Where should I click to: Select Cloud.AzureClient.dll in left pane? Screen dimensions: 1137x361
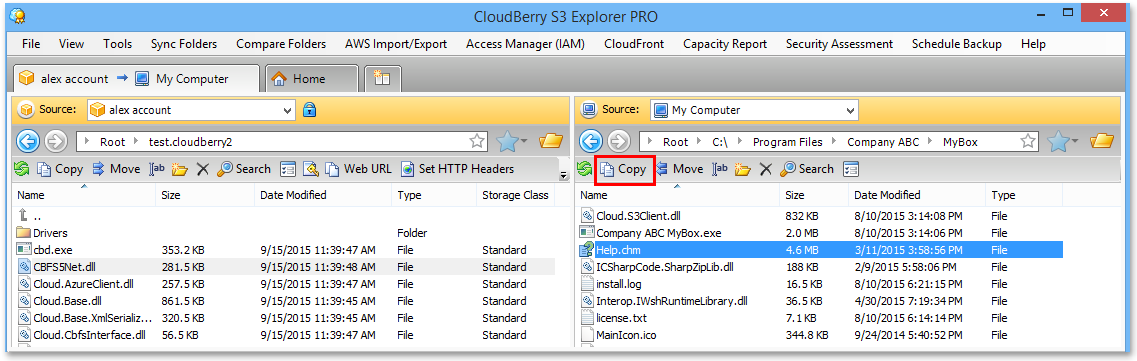pyautogui.click(x=284, y=284)
